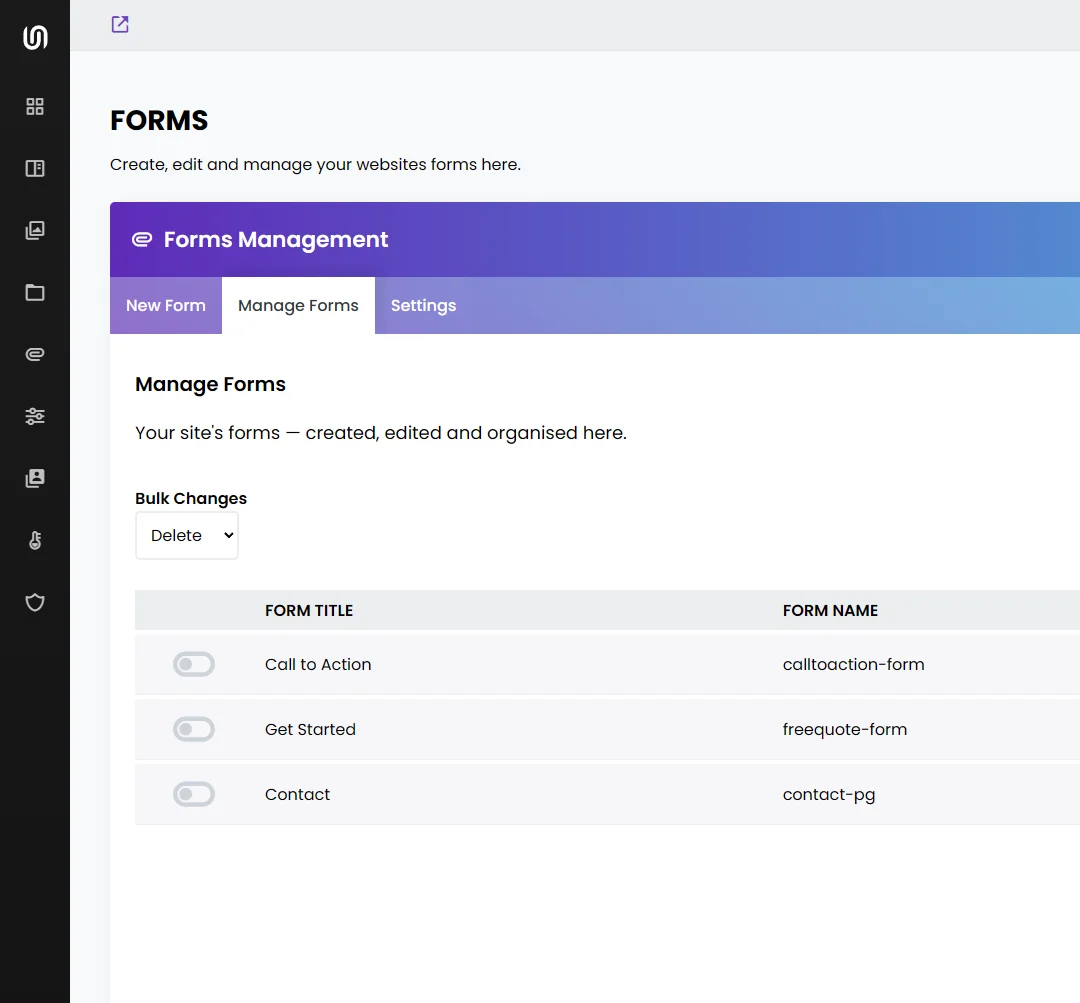Viewport: 1080px width, 1003px height.
Task: Click the Contact form title
Action: click(x=298, y=794)
